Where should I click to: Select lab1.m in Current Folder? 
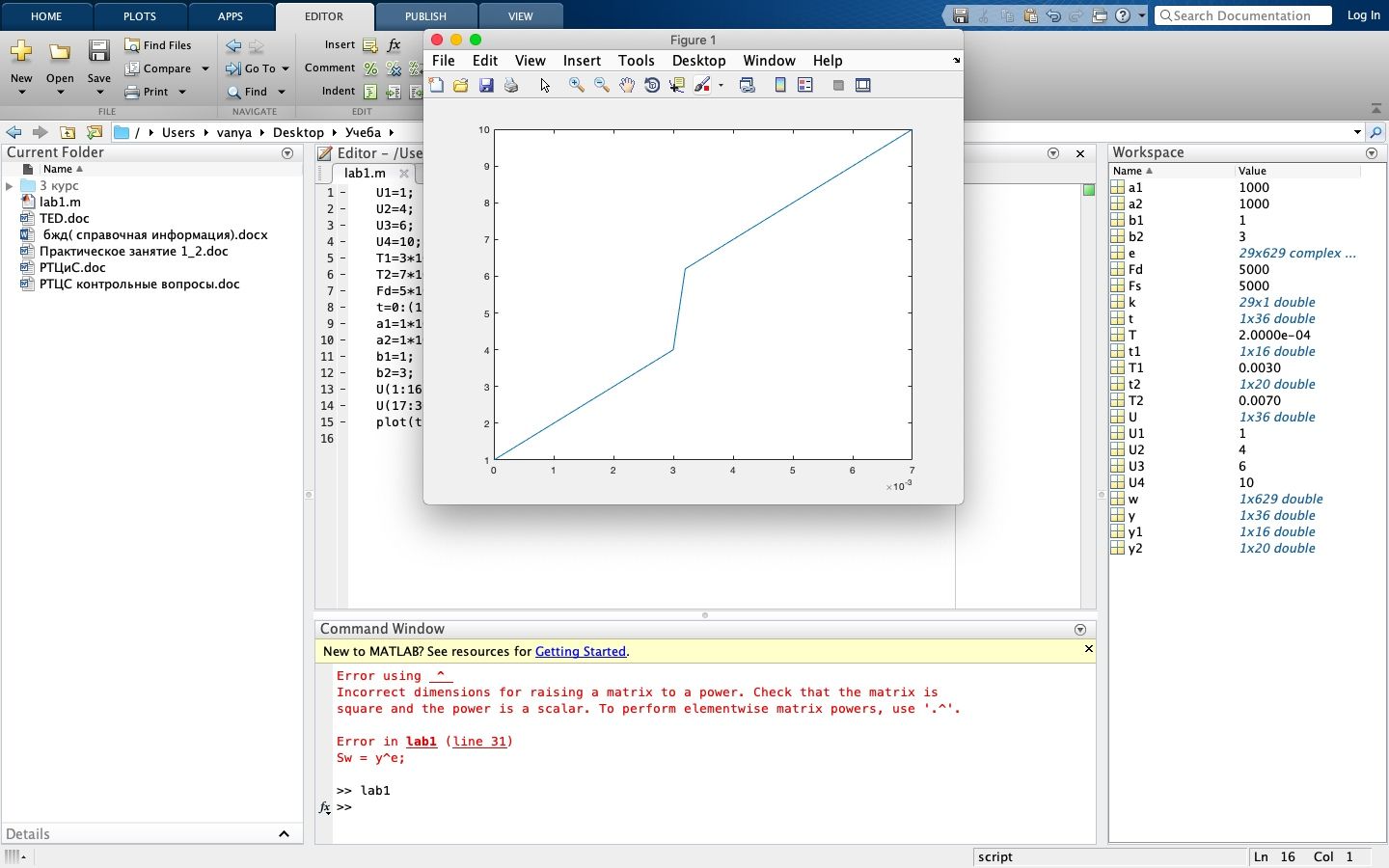pos(60,203)
